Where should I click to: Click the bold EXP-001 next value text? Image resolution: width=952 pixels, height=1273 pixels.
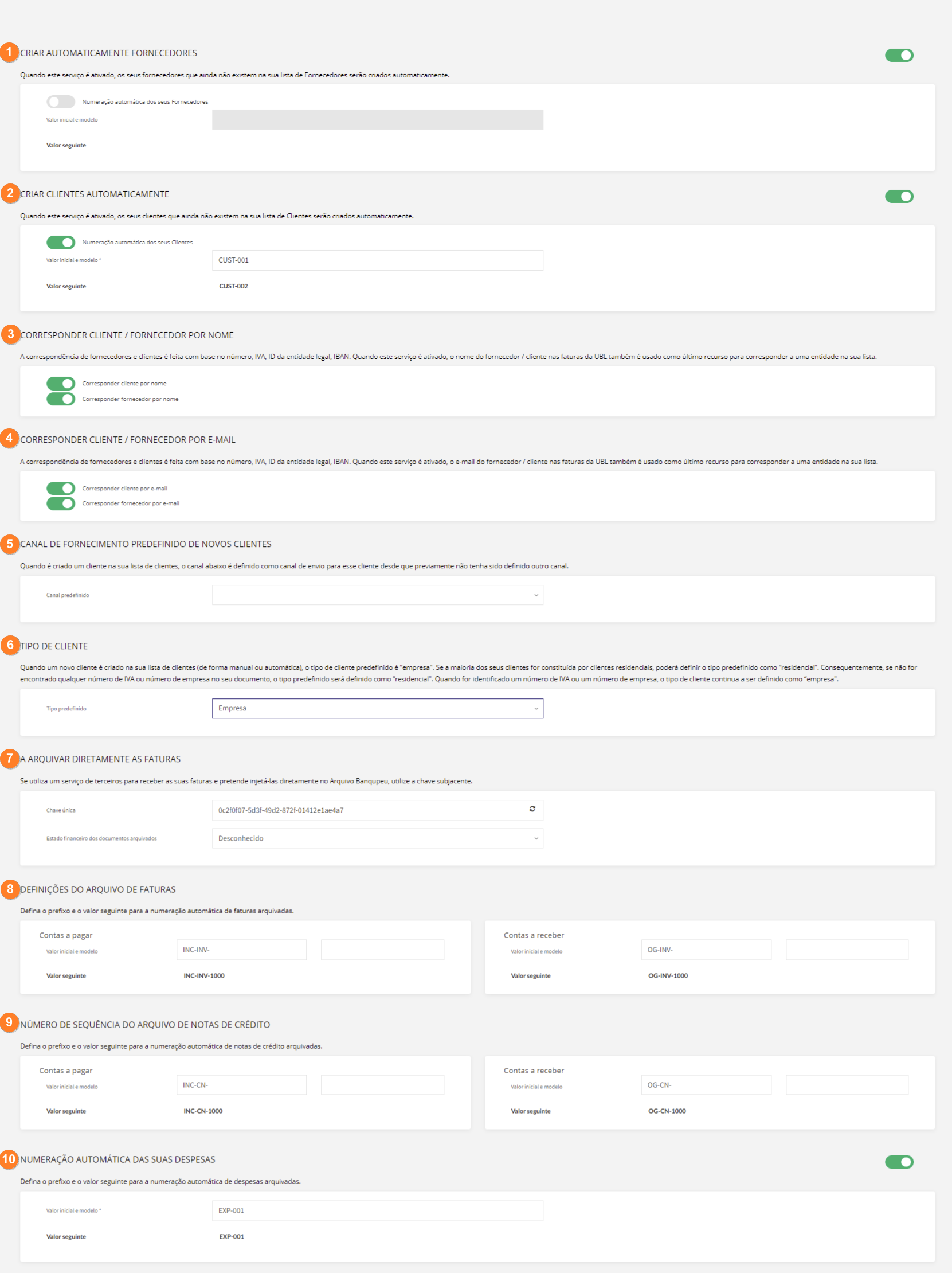tap(231, 1236)
